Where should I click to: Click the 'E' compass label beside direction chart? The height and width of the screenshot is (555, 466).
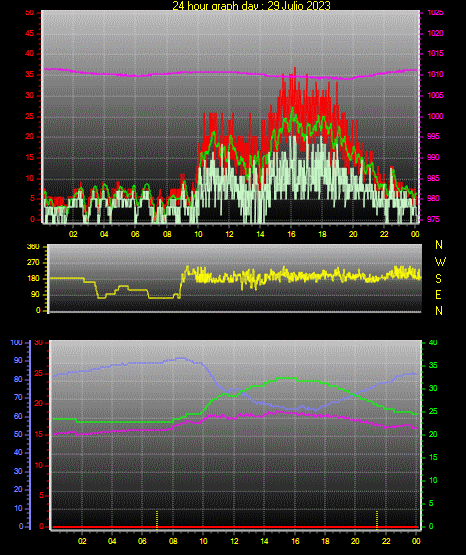pyautogui.click(x=438, y=295)
